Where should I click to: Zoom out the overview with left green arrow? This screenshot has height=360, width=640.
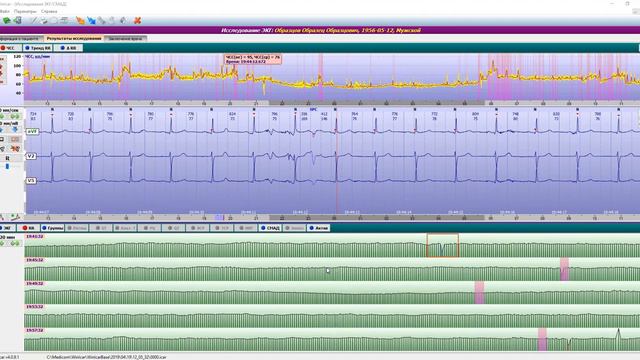[x=2, y=244]
